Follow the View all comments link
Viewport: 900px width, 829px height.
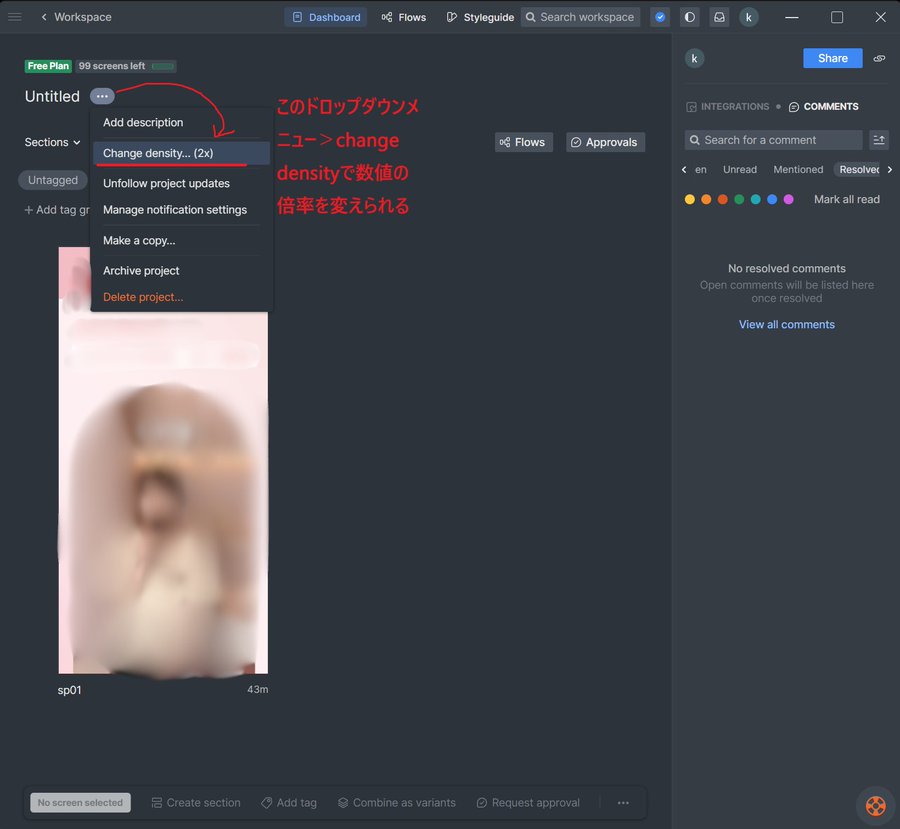click(786, 324)
